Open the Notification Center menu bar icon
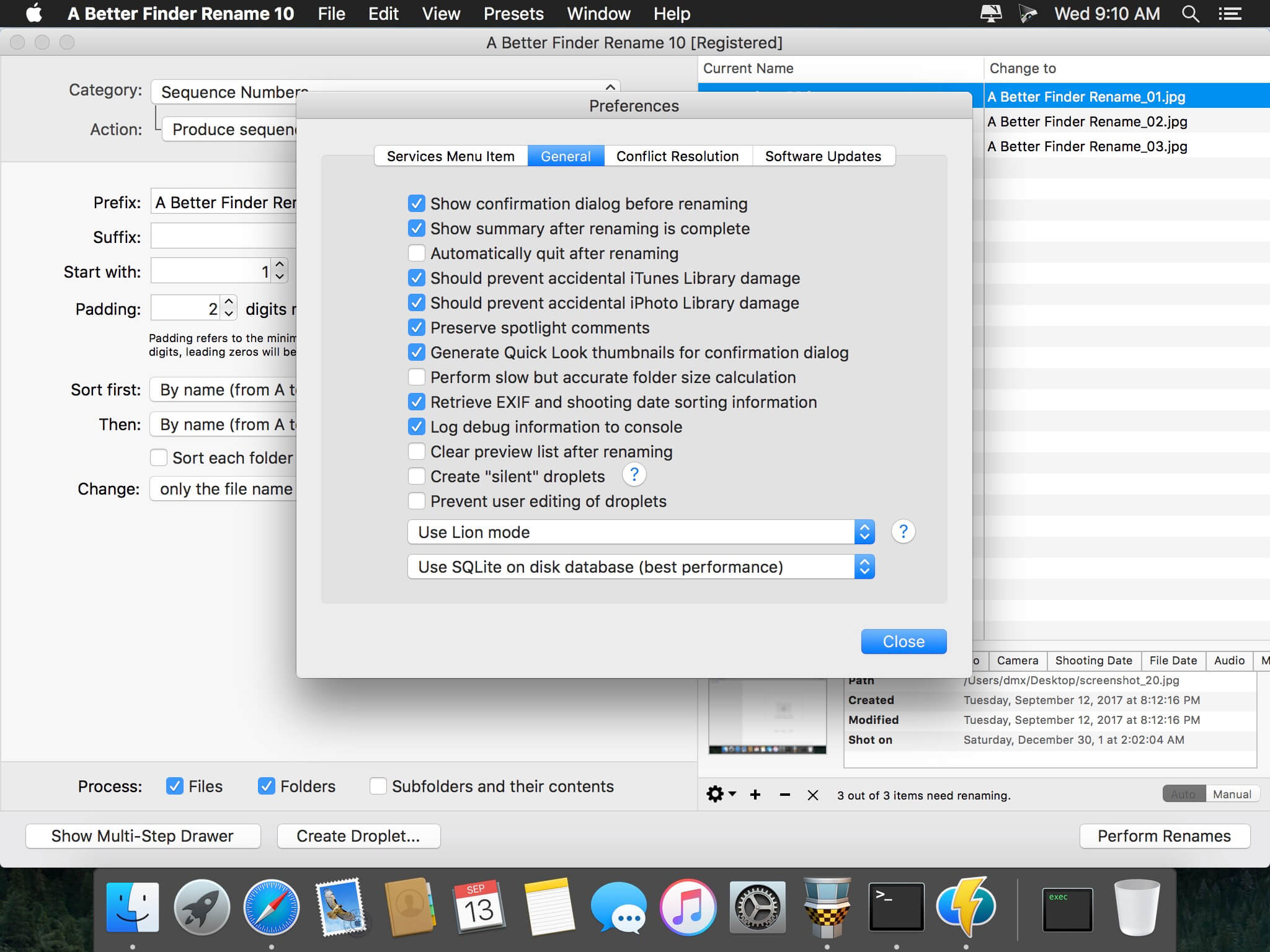Screen dimensions: 1270x952 pos(1230,14)
